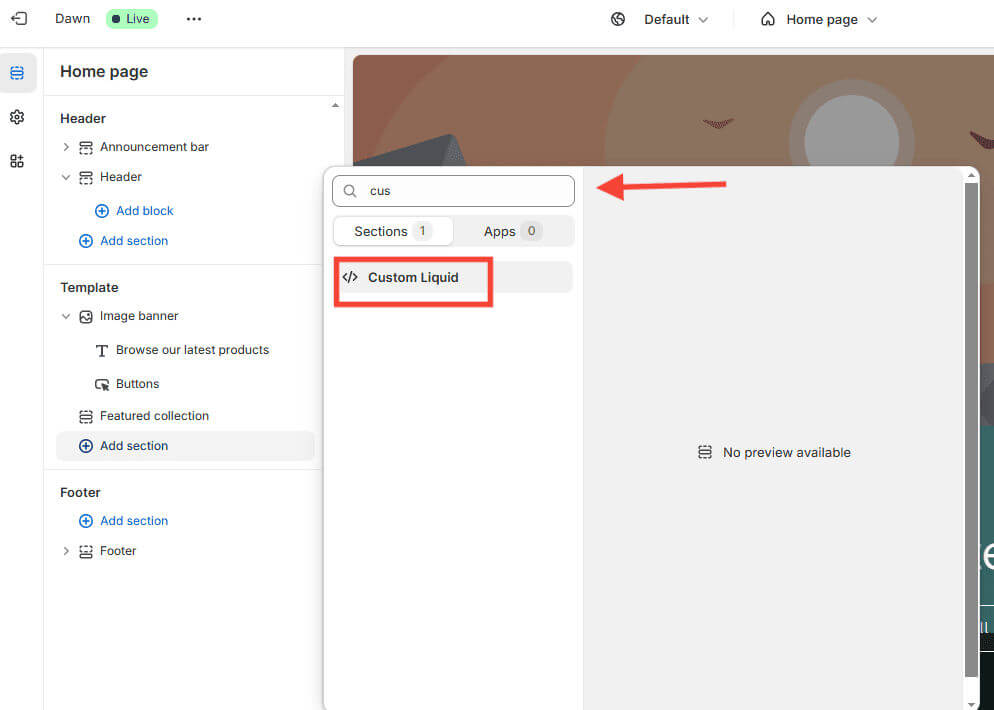Image resolution: width=994 pixels, height=710 pixels.
Task: Expand the Footer section
Action: point(66,551)
